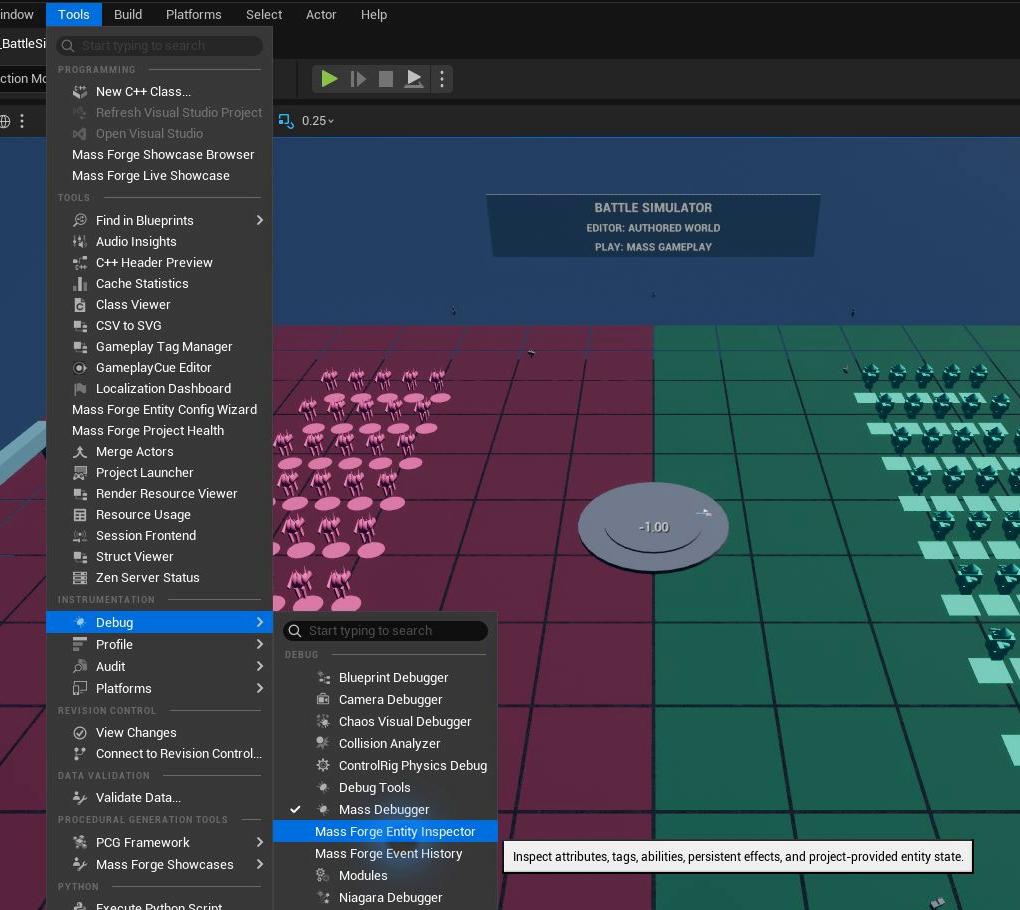Click the -1.00 gray disc in viewport

(x=653, y=528)
